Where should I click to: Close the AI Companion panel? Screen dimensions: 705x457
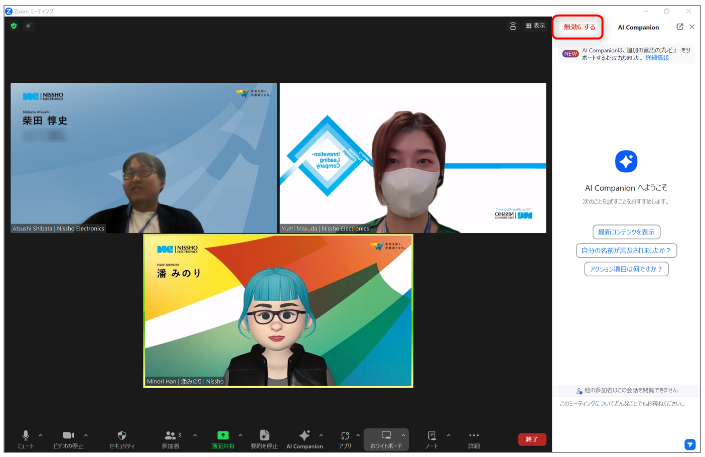point(692,27)
